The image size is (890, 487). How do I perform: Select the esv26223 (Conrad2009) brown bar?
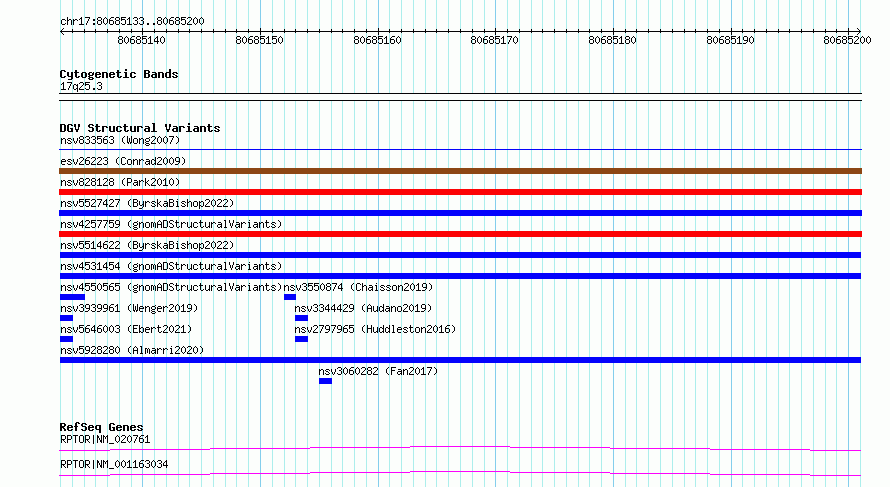tap(460, 171)
